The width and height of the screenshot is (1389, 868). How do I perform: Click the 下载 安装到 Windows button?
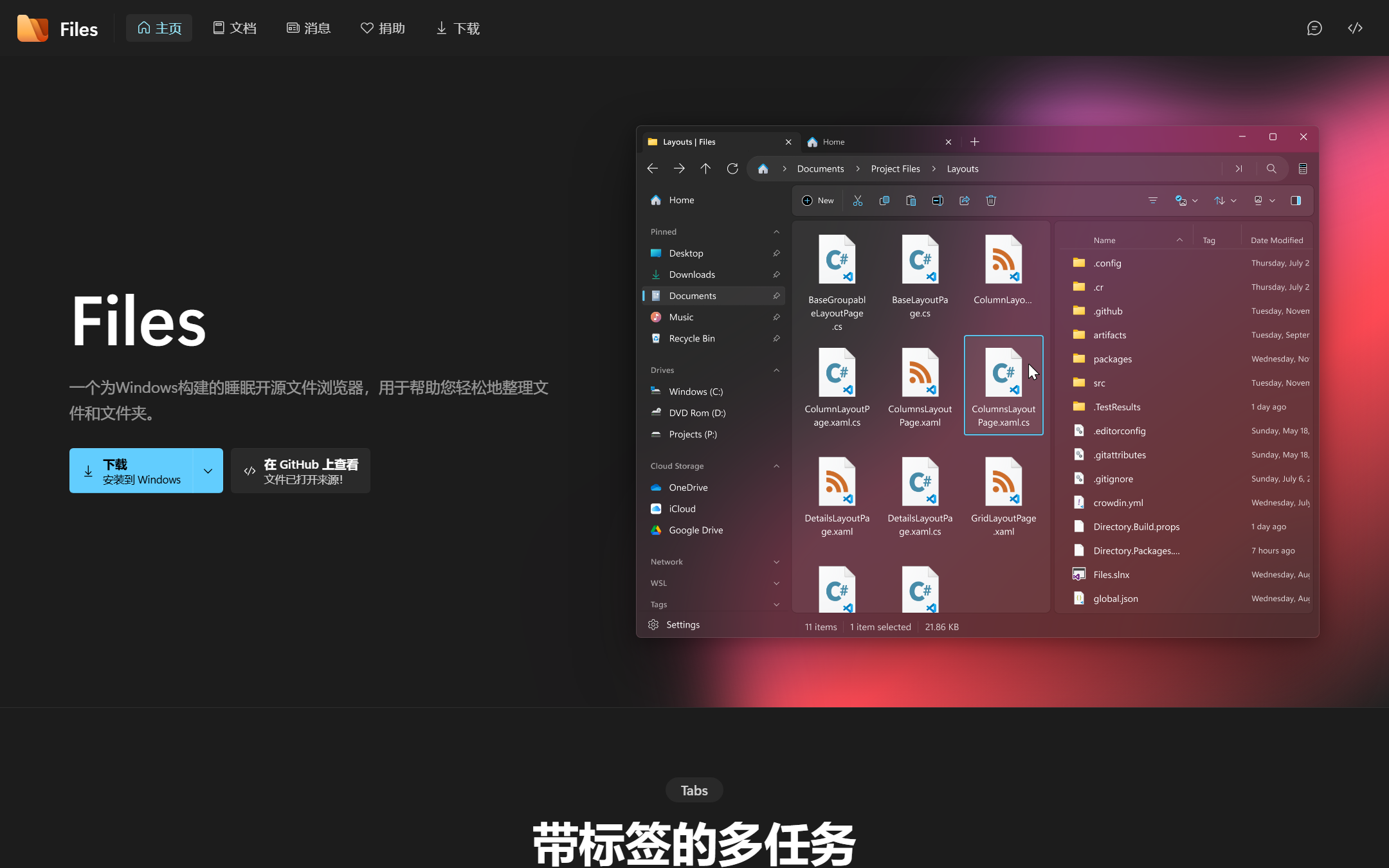(131, 471)
